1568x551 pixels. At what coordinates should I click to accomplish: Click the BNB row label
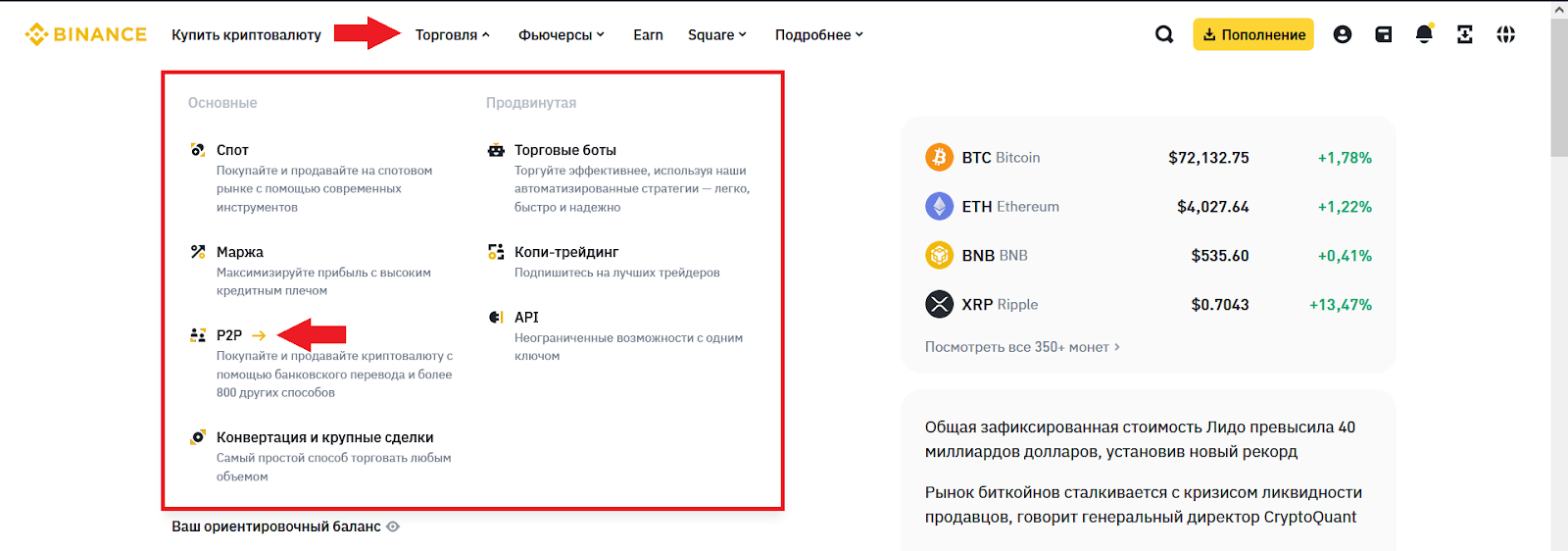click(x=995, y=255)
